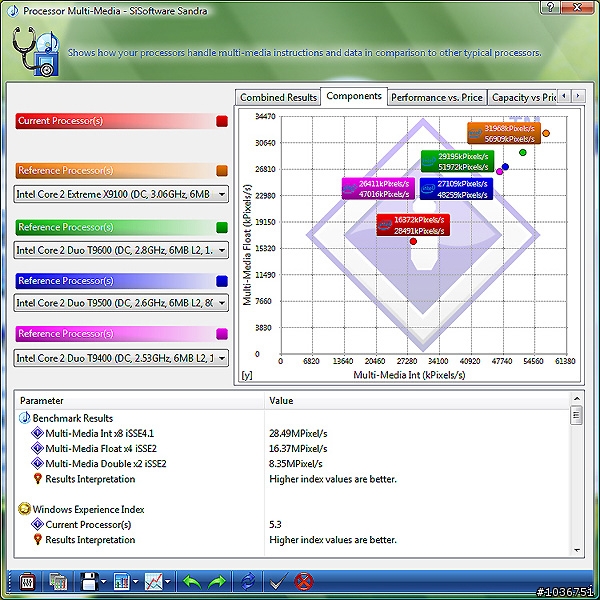Click the results list scroll down arrow

point(577,550)
